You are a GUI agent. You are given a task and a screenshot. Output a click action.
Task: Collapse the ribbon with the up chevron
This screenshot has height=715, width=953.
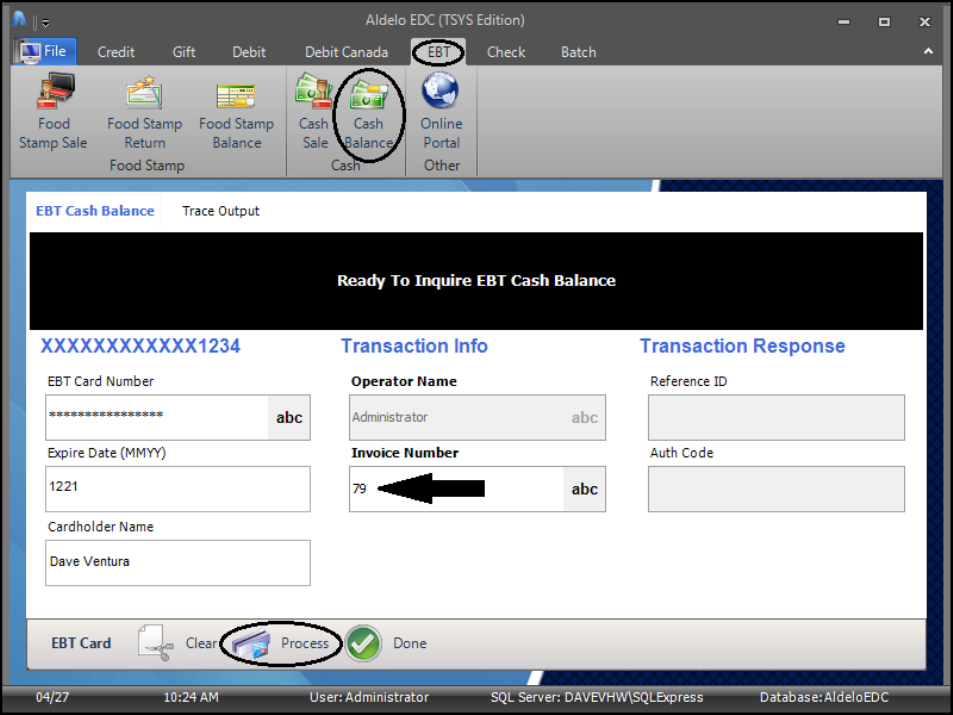pyautogui.click(x=928, y=52)
